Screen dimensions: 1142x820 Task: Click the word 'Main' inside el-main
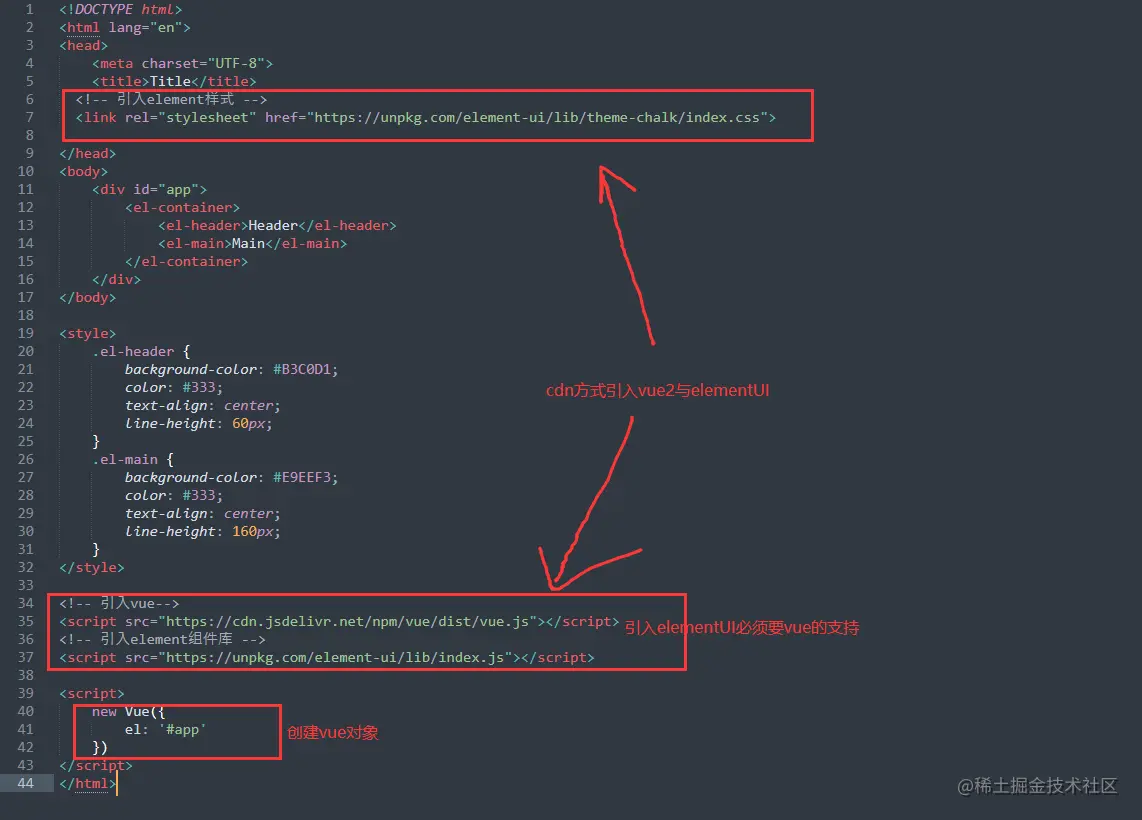click(x=248, y=243)
